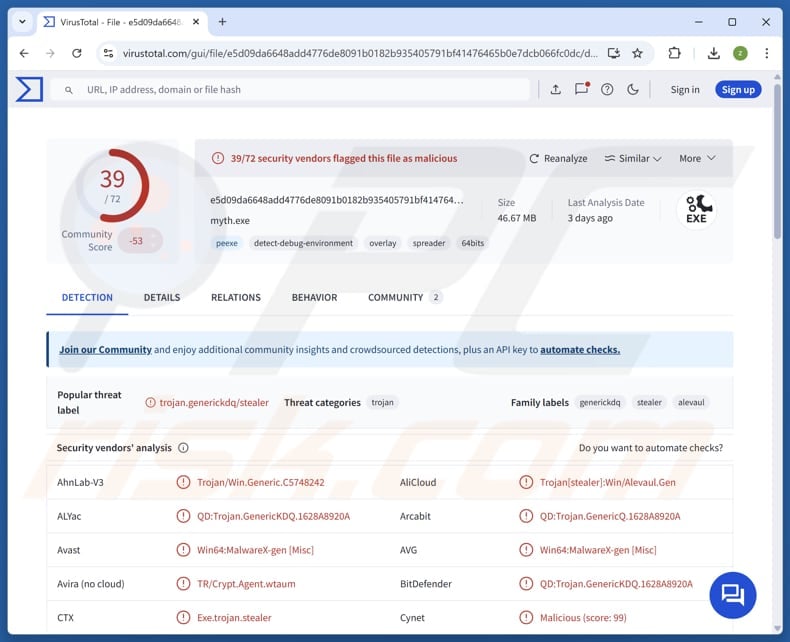The width and height of the screenshot is (790, 642).
Task: Click the peexe tag
Action: point(227,243)
